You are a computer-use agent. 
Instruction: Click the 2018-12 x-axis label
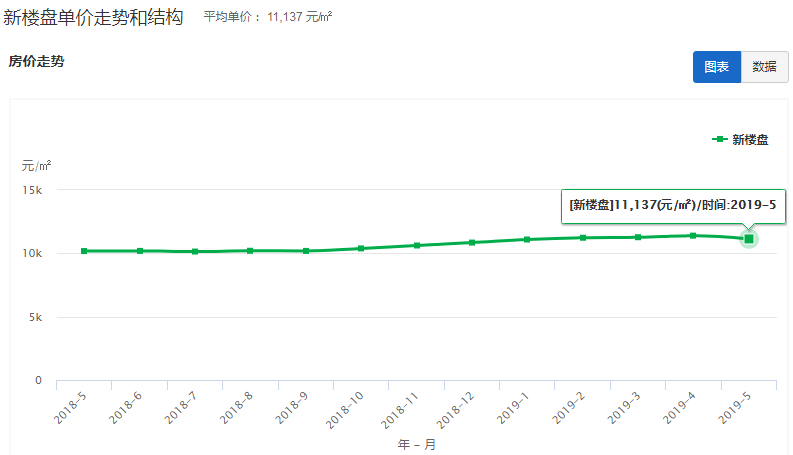pyautogui.click(x=455, y=411)
